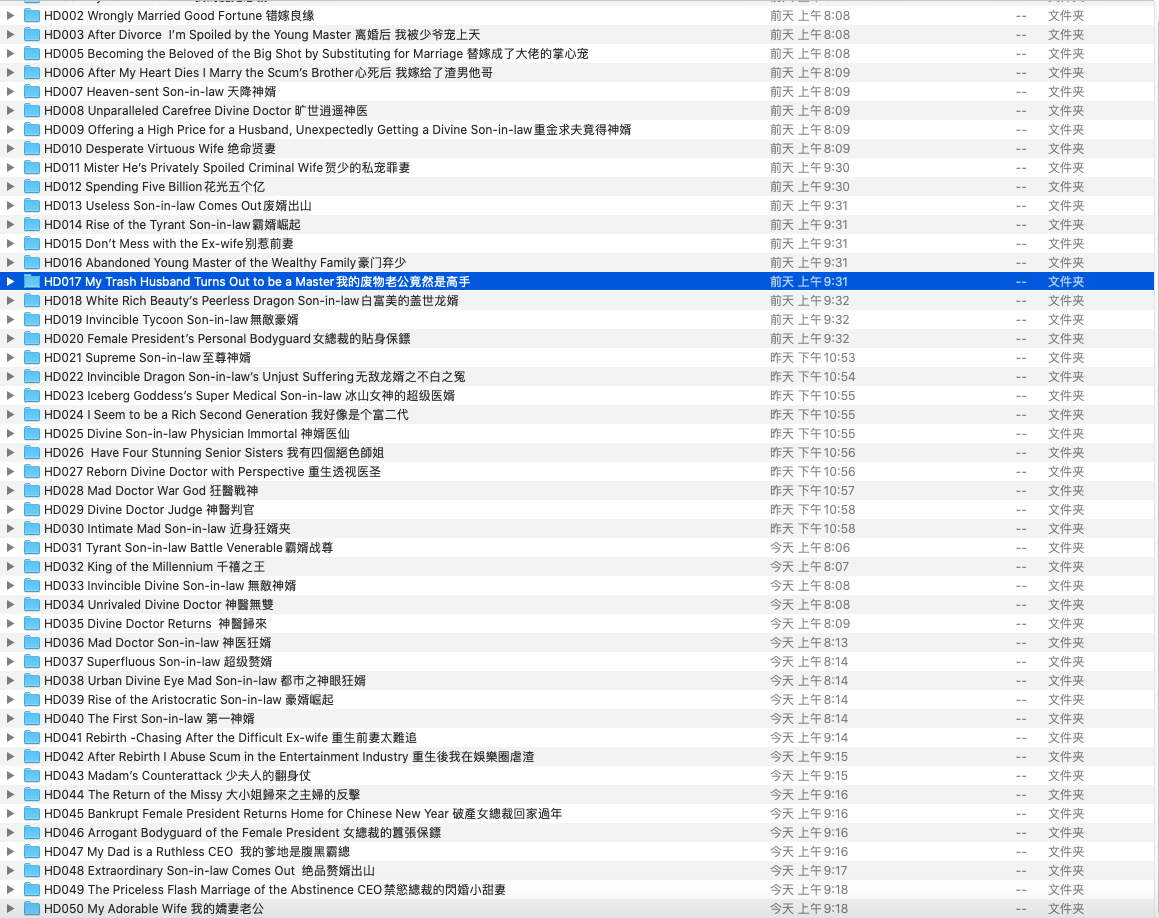Image resolution: width=1159 pixels, height=918 pixels.
Task: Click folder icon of HD050 My Adorable Wife
Action: click(x=32, y=909)
